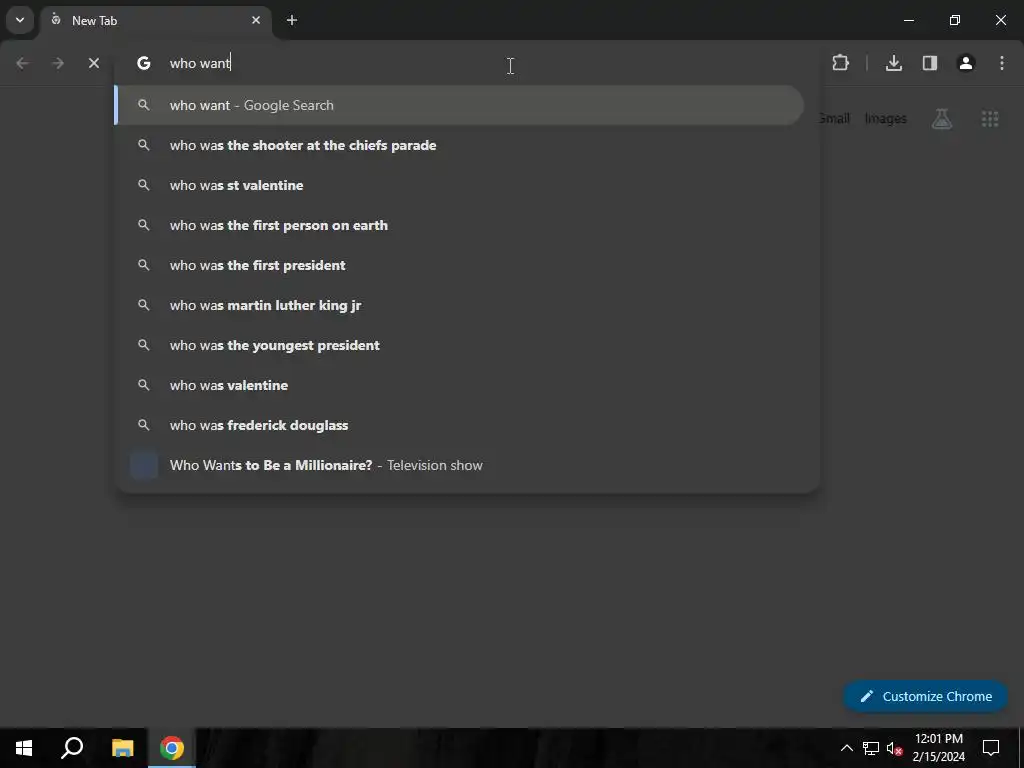This screenshot has width=1024, height=768.
Task: Open the Chrome three-dot menu
Action: click(1002, 63)
